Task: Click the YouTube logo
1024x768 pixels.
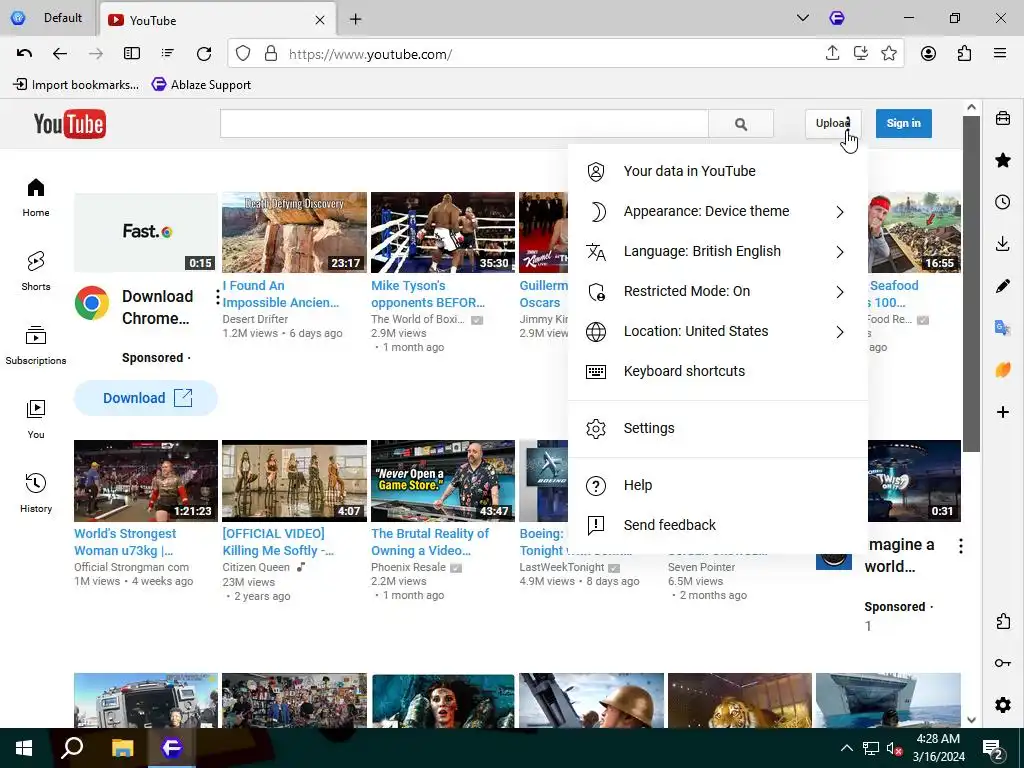Action: click(69, 124)
